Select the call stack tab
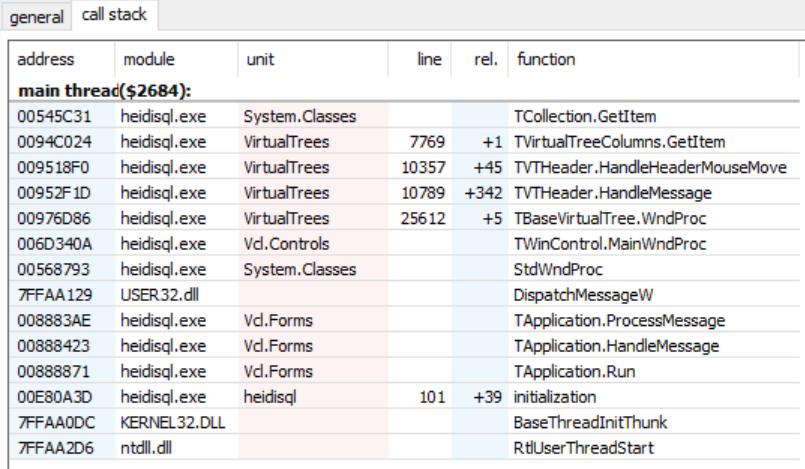This screenshot has height=469, width=805. [114, 14]
